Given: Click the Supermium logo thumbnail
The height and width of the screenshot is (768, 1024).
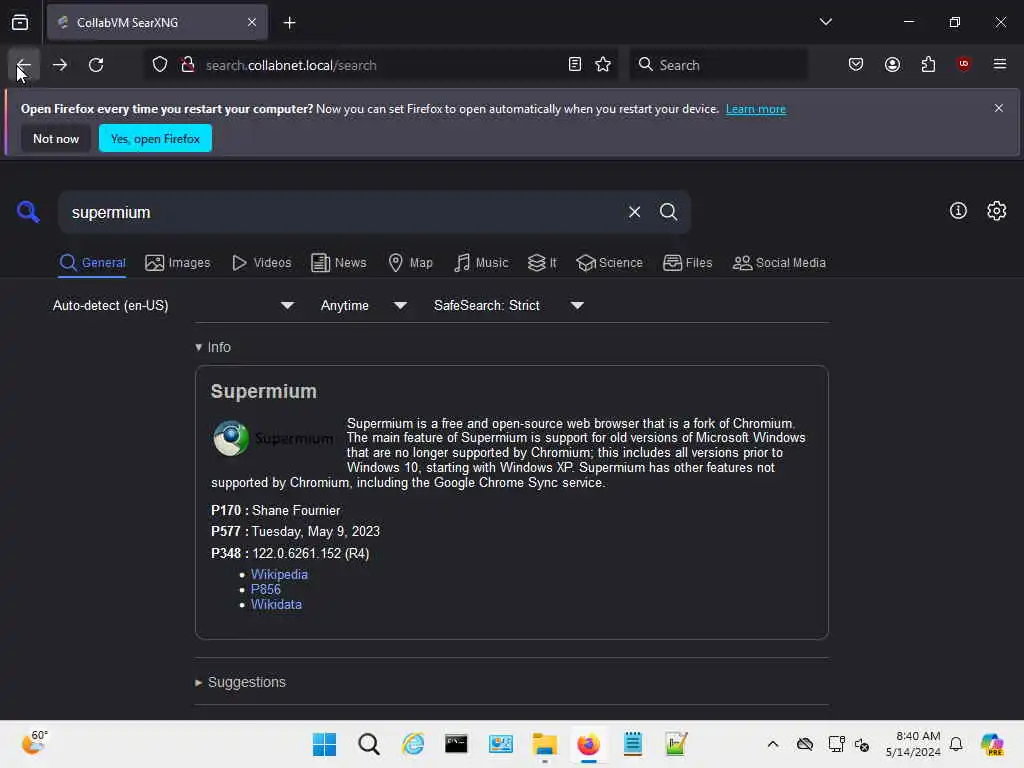Looking at the screenshot, I should tap(273, 438).
